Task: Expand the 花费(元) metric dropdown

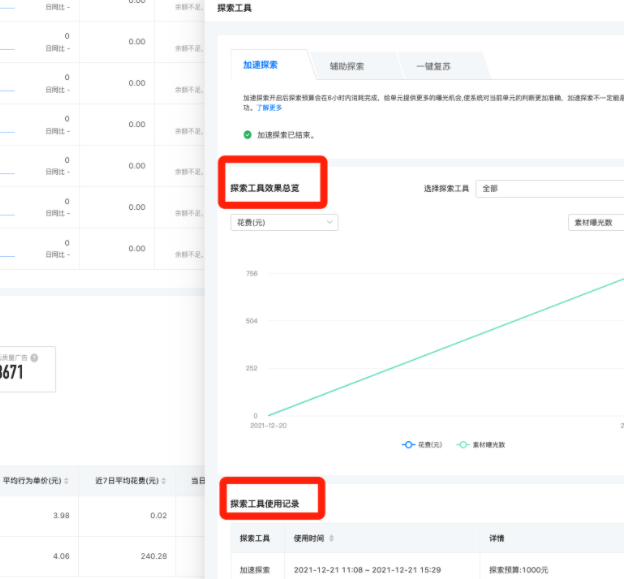Action: pos(284,222)
